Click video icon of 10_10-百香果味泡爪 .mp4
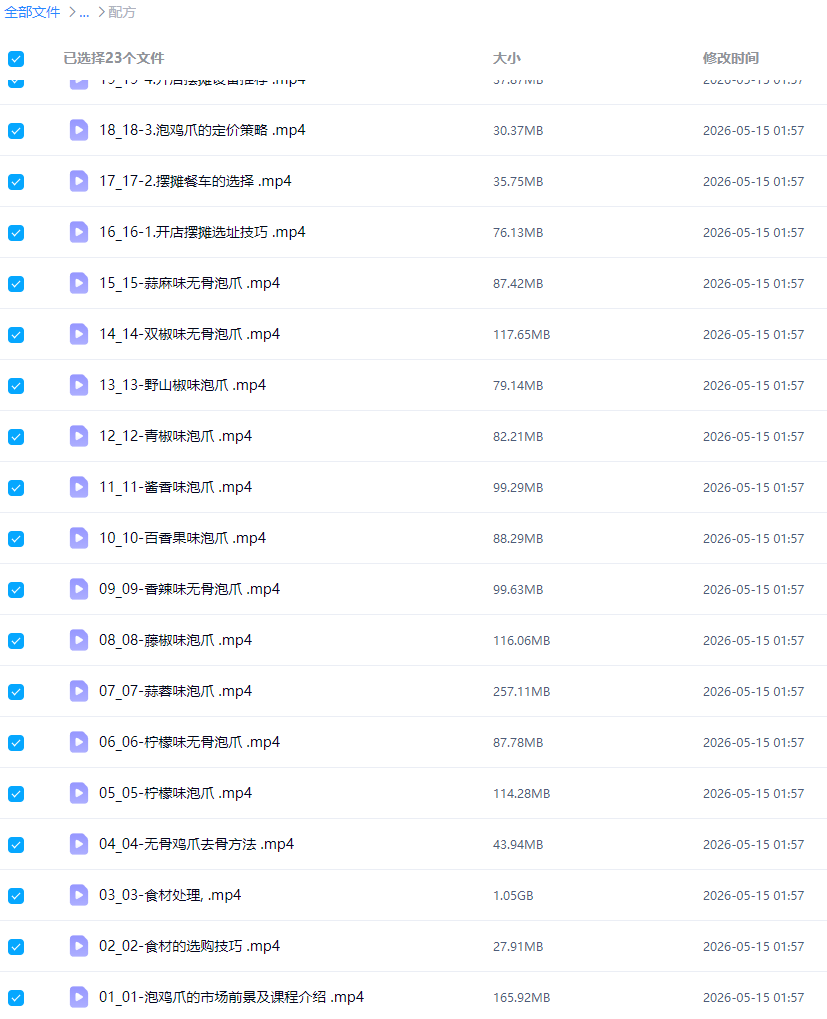The image size is (827, 1019). (79, 539)
